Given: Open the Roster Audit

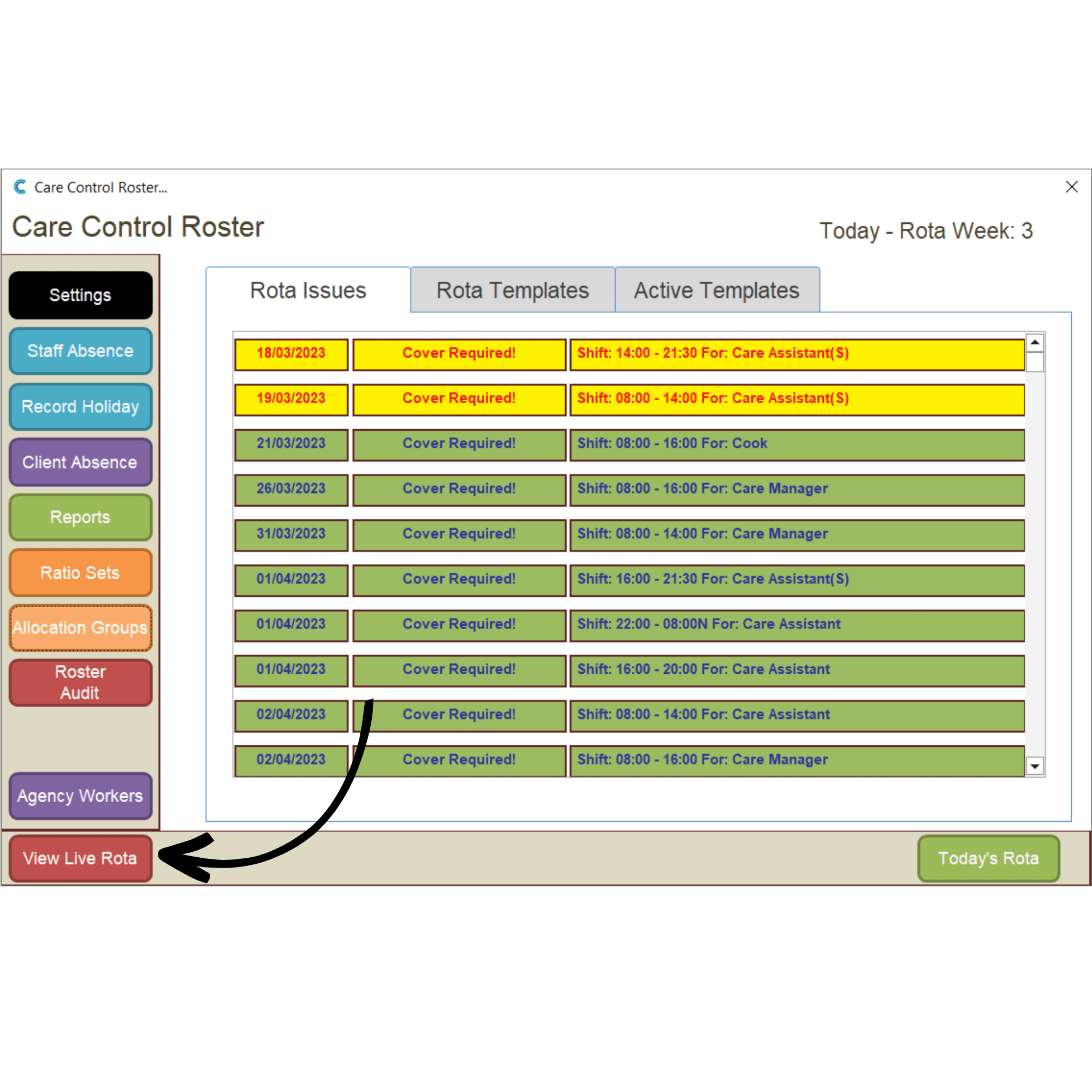Looking at the screenshot, I should [80, 682].
